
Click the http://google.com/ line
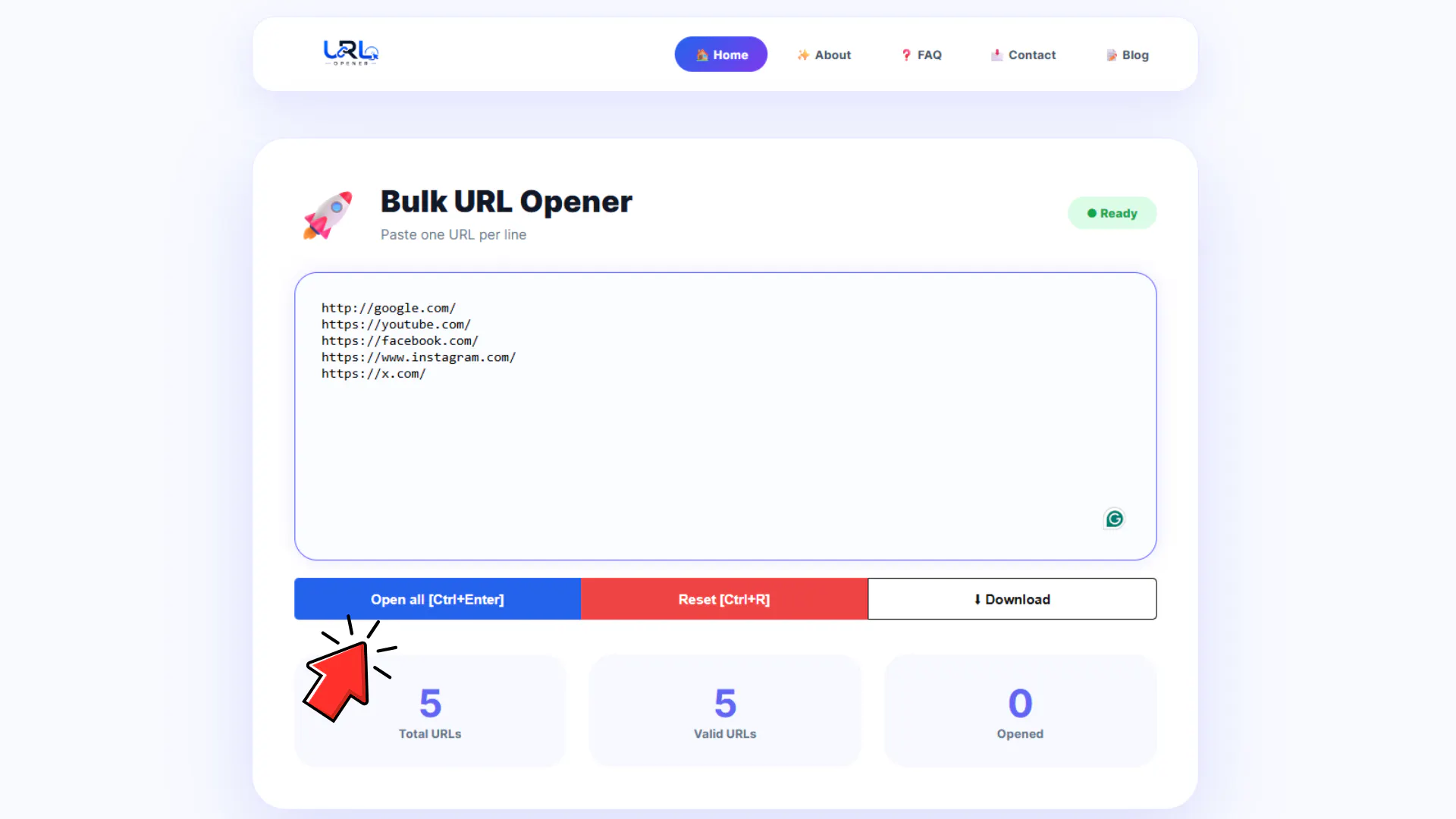pos(388,308)
